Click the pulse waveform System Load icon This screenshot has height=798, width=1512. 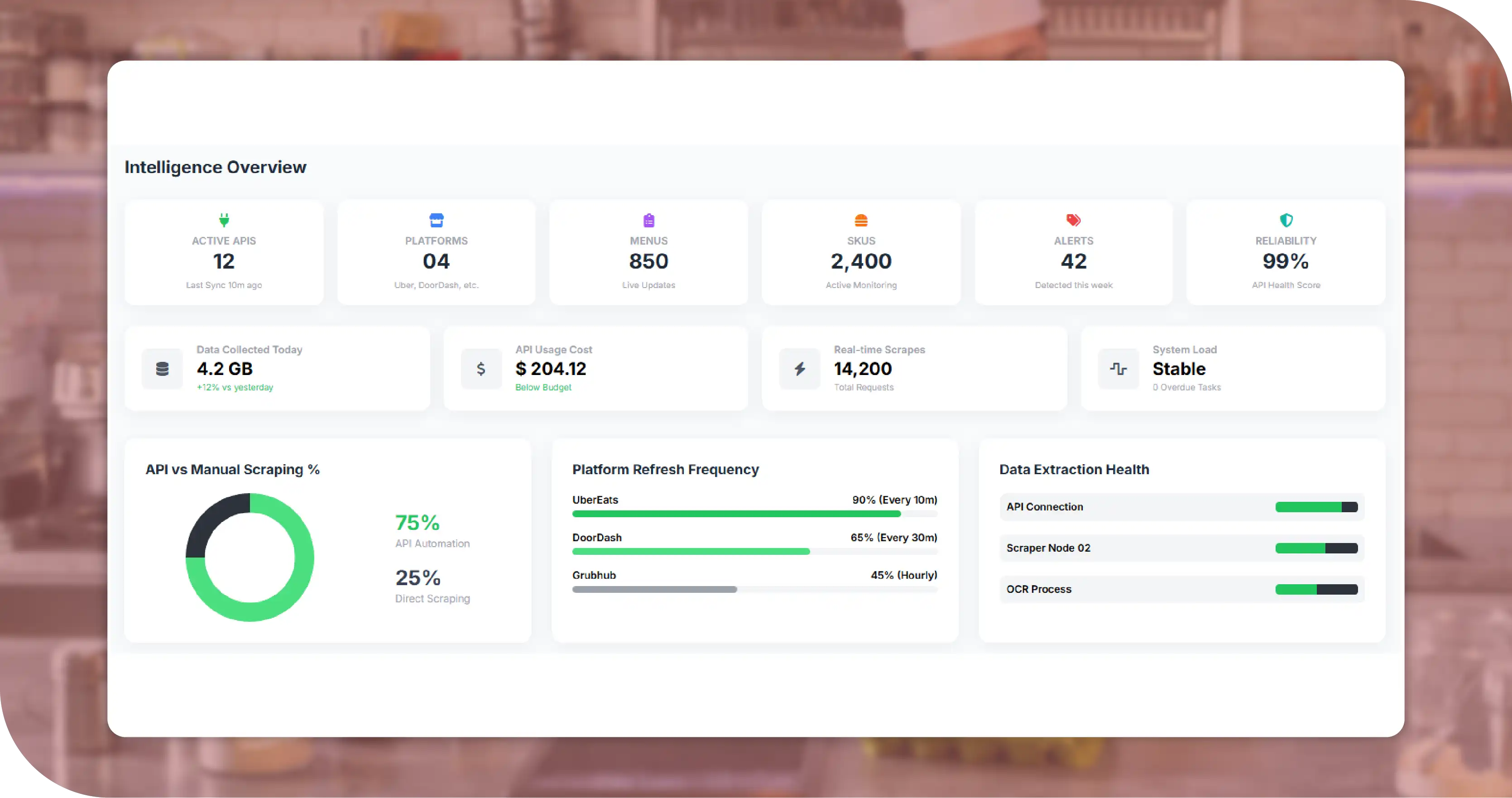click(x=1118, y=369)
